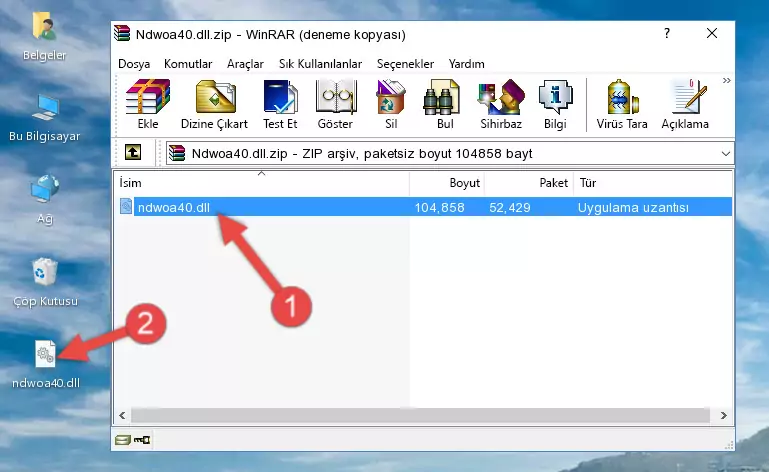
Task: Open the Yardım menu
Action: coord(466,64)
